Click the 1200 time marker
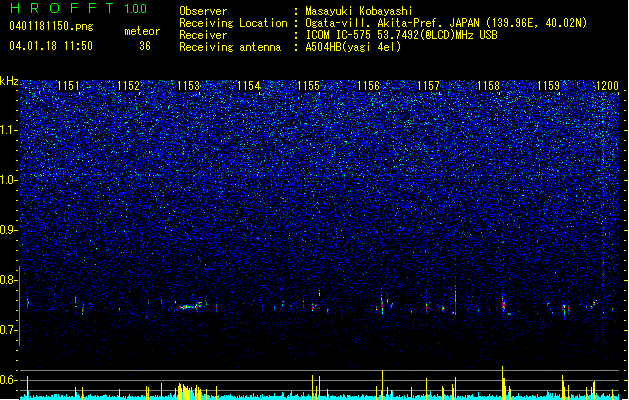This screenshot has width=629, height=400. 607,86
